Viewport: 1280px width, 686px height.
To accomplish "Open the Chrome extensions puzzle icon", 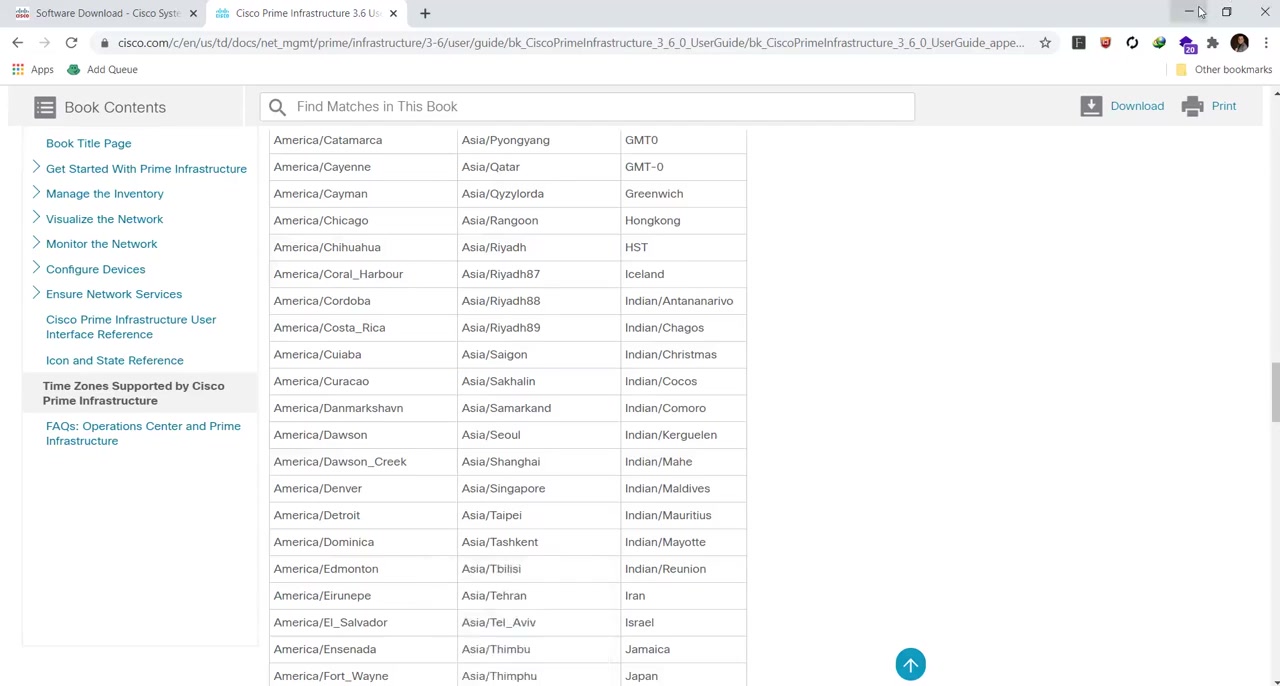I will 1212,43.
